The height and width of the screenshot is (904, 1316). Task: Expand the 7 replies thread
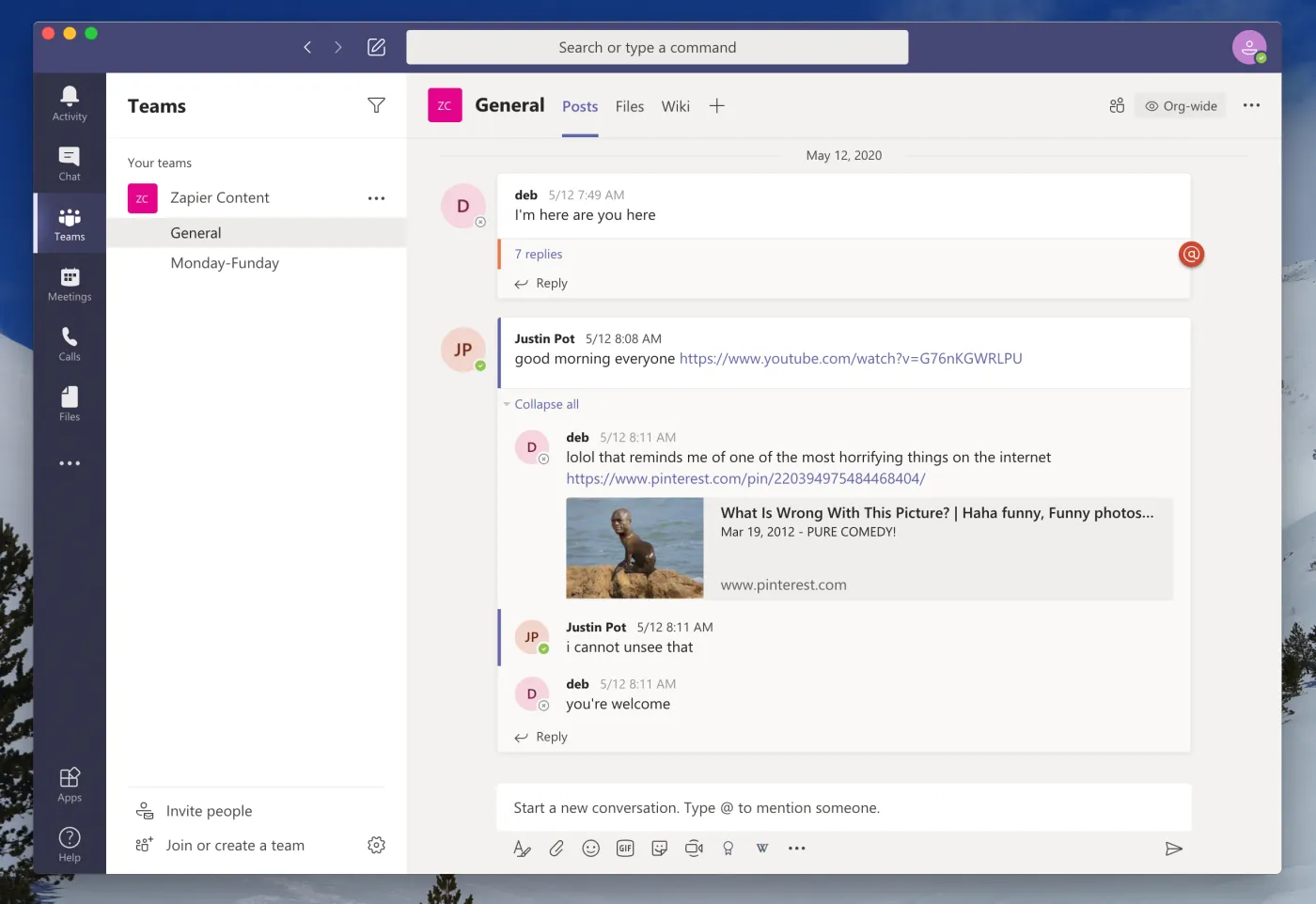click(538, 254)
